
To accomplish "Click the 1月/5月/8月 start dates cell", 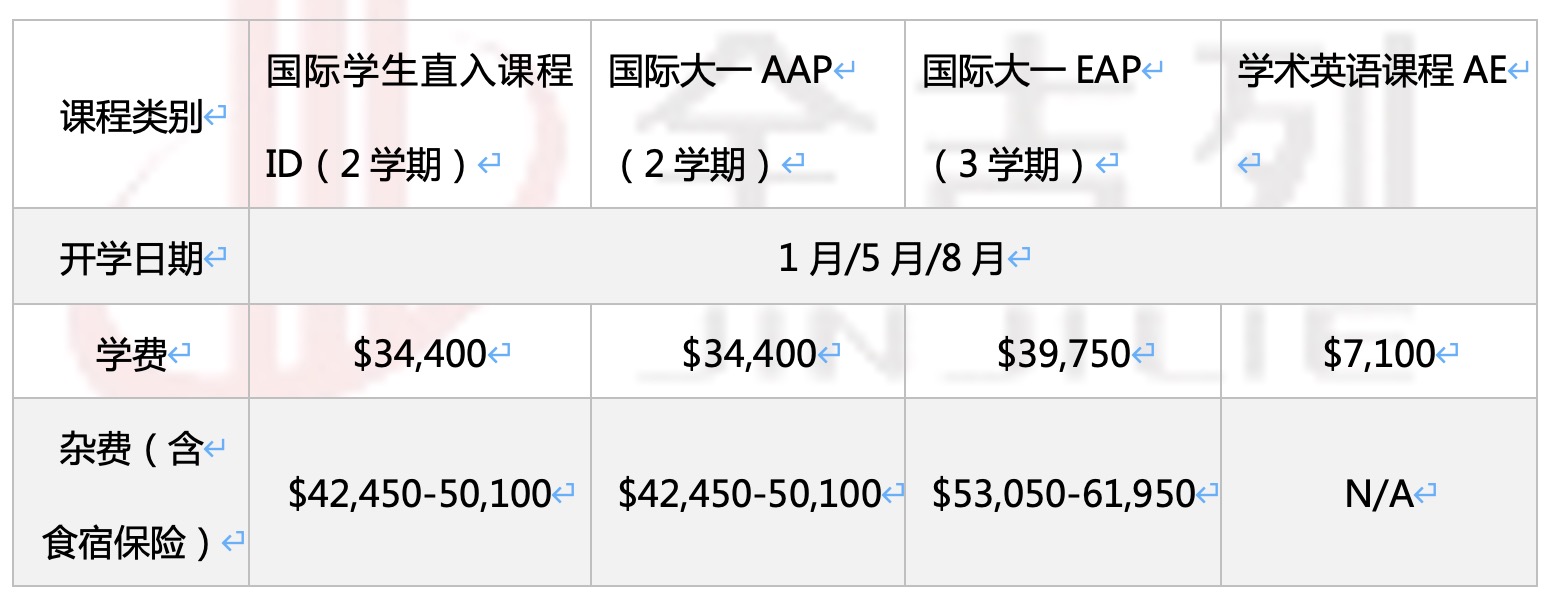I will [x=890, y=260].
